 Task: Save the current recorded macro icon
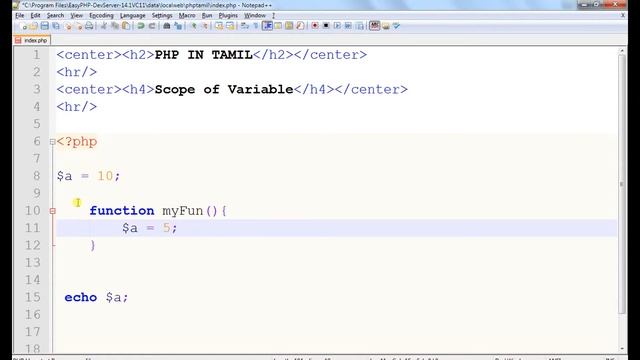tap(360, 26)
